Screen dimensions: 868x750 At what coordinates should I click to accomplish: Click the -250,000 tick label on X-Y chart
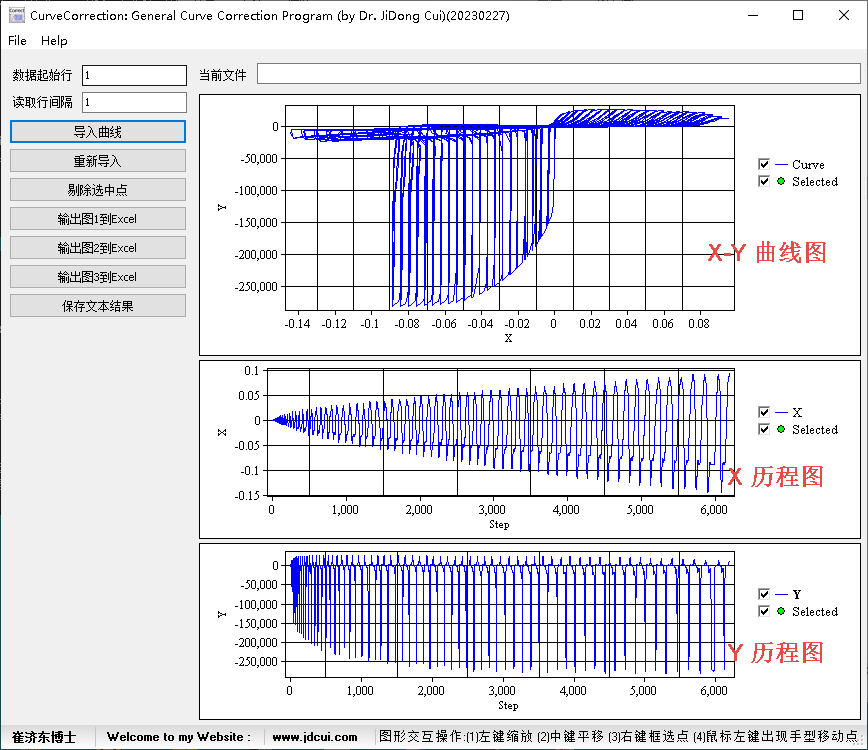point(256,287)
